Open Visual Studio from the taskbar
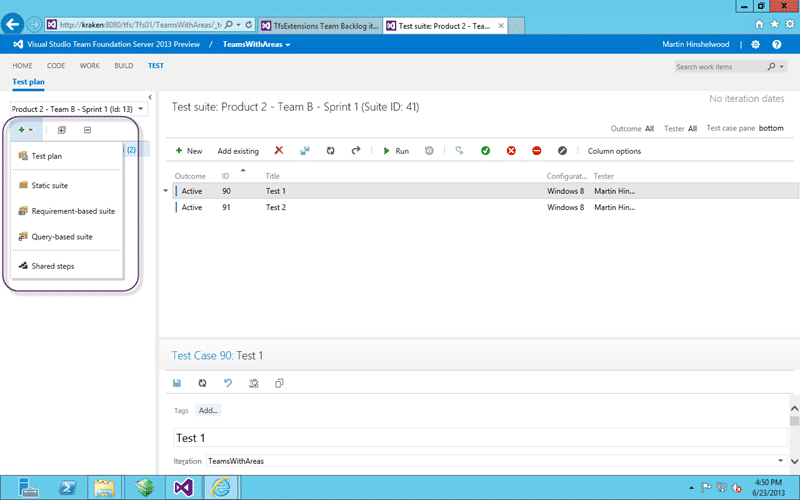 click(184, 487)
